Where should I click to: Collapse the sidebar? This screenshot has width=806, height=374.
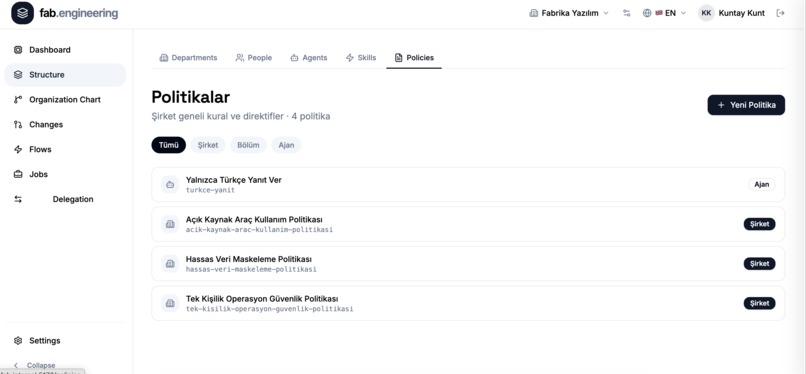[x=34, y=365]
